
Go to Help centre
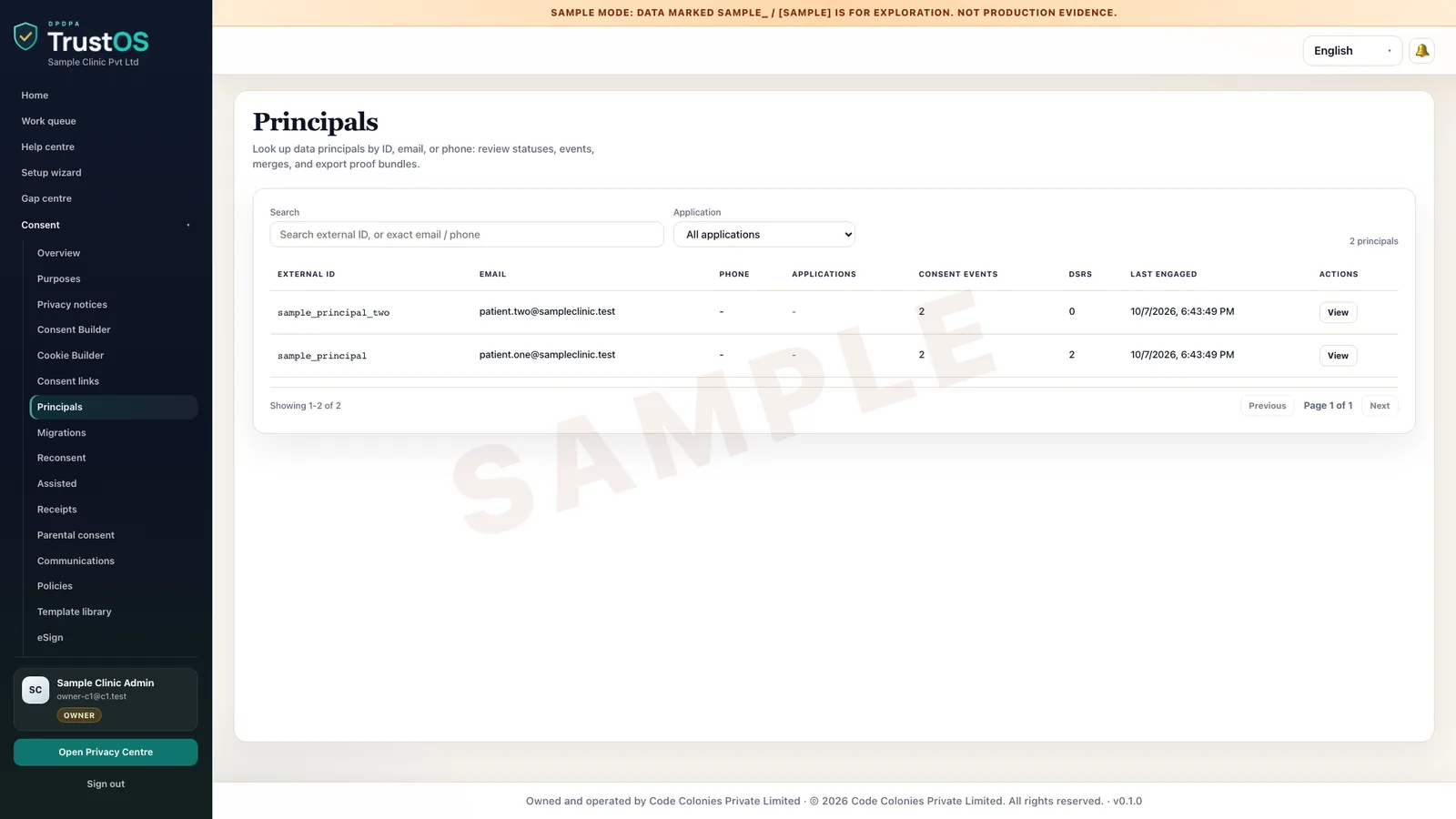[x=47, y=147]
